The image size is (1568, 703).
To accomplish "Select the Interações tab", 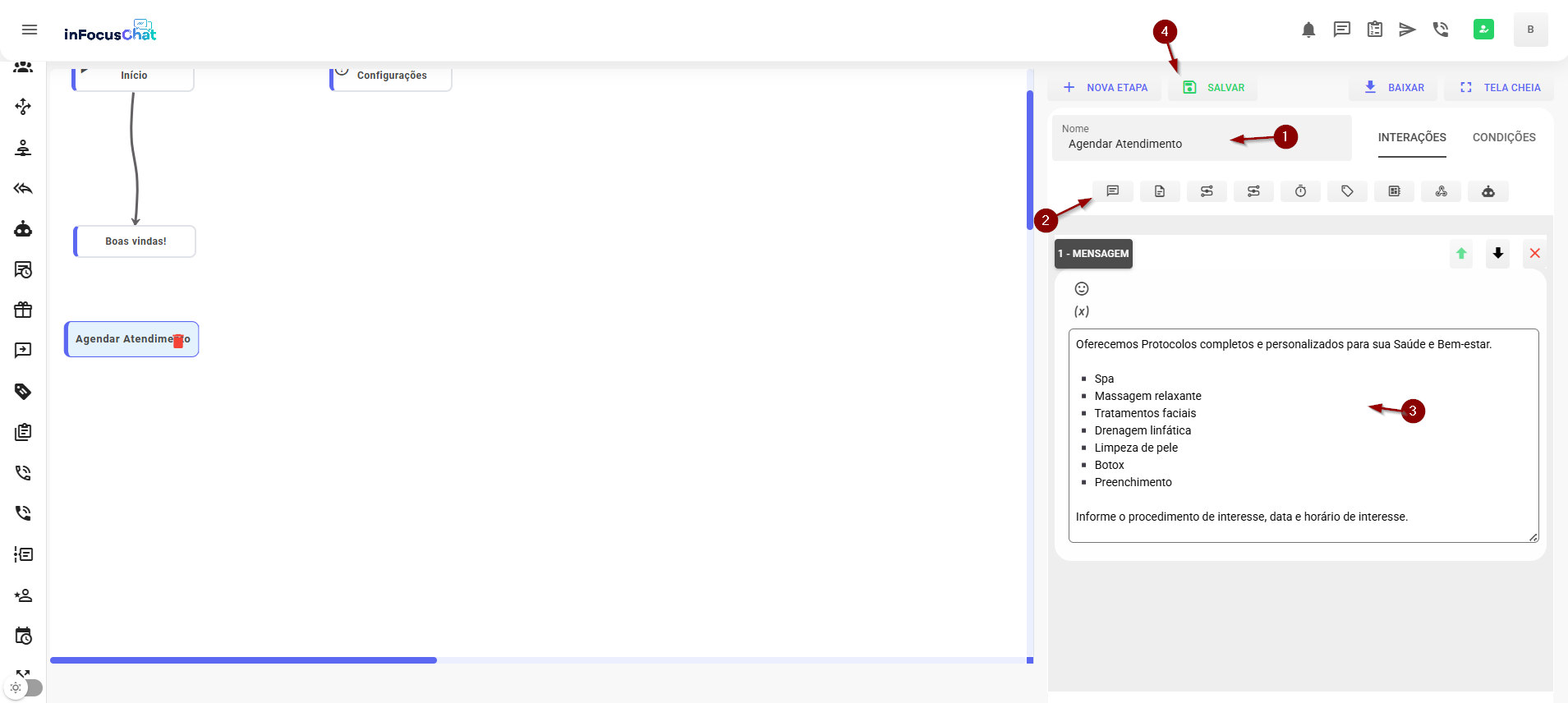I will [x=1411, y=137].
